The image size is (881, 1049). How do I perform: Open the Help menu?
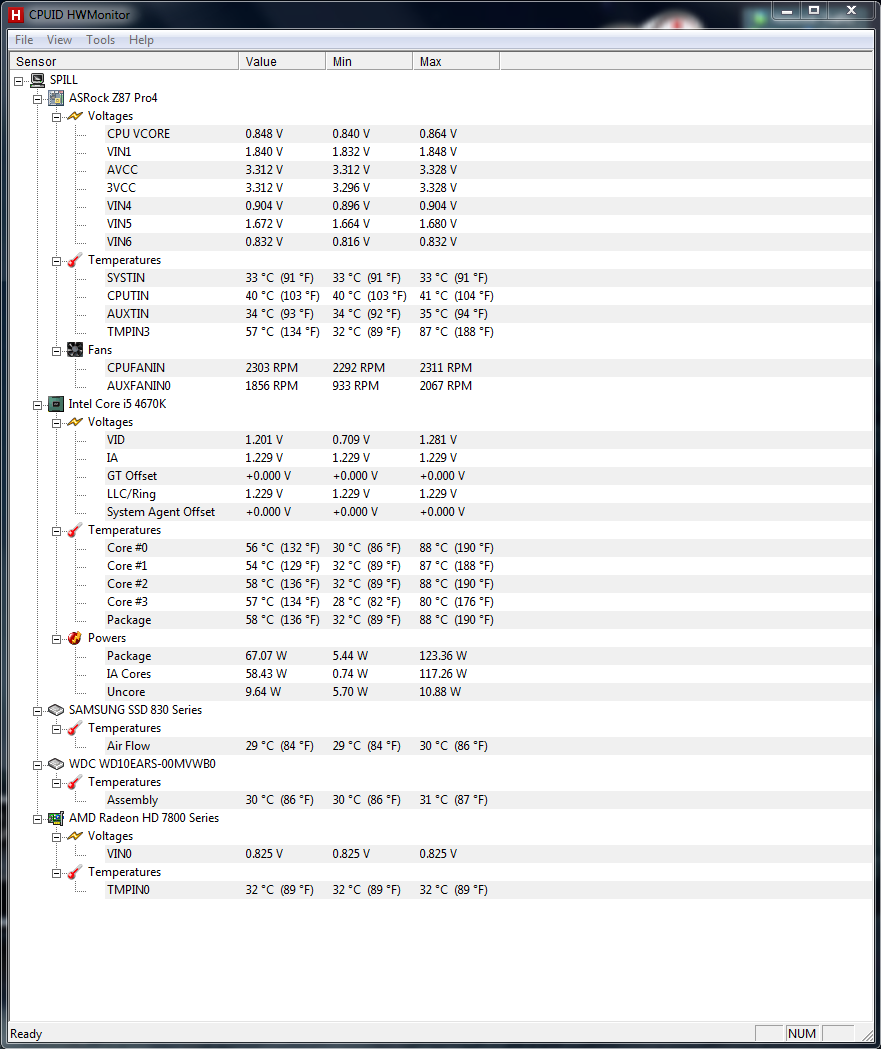pyautogui.click(x=141, y=40)
